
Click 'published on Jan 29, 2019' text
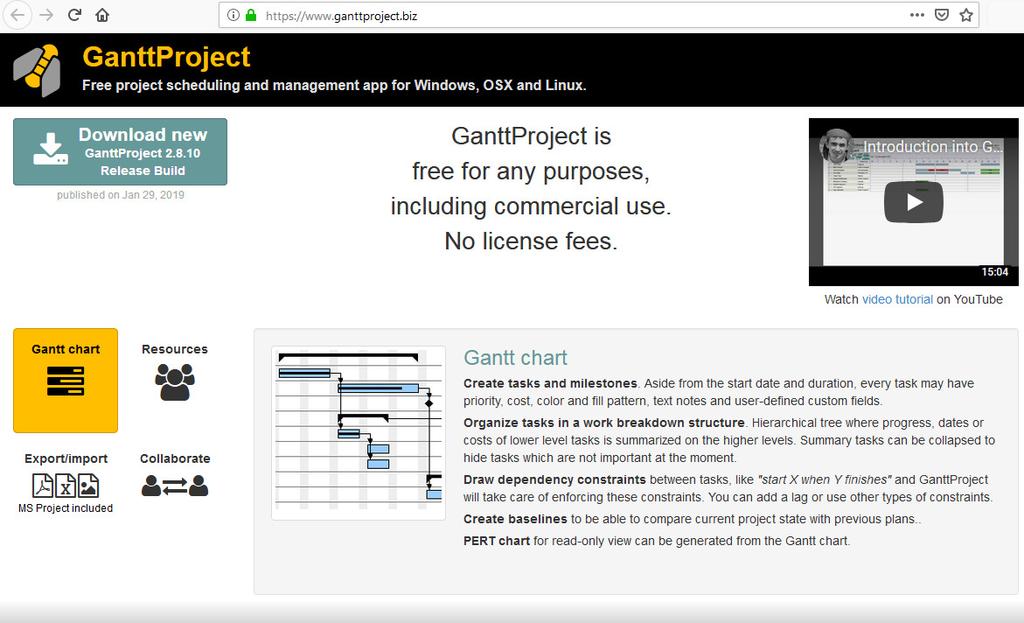[x=120, y=195]
